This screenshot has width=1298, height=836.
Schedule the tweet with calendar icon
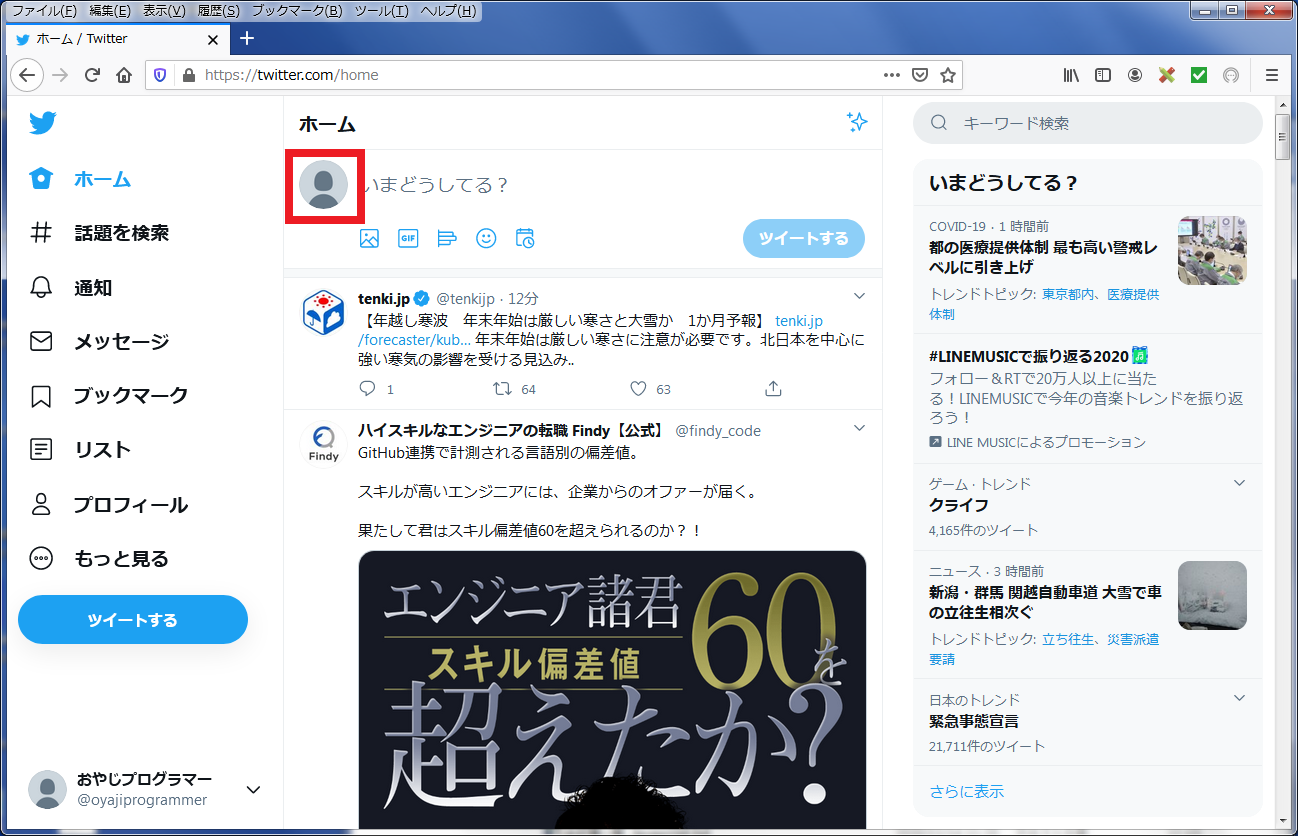tap(525, 238)
